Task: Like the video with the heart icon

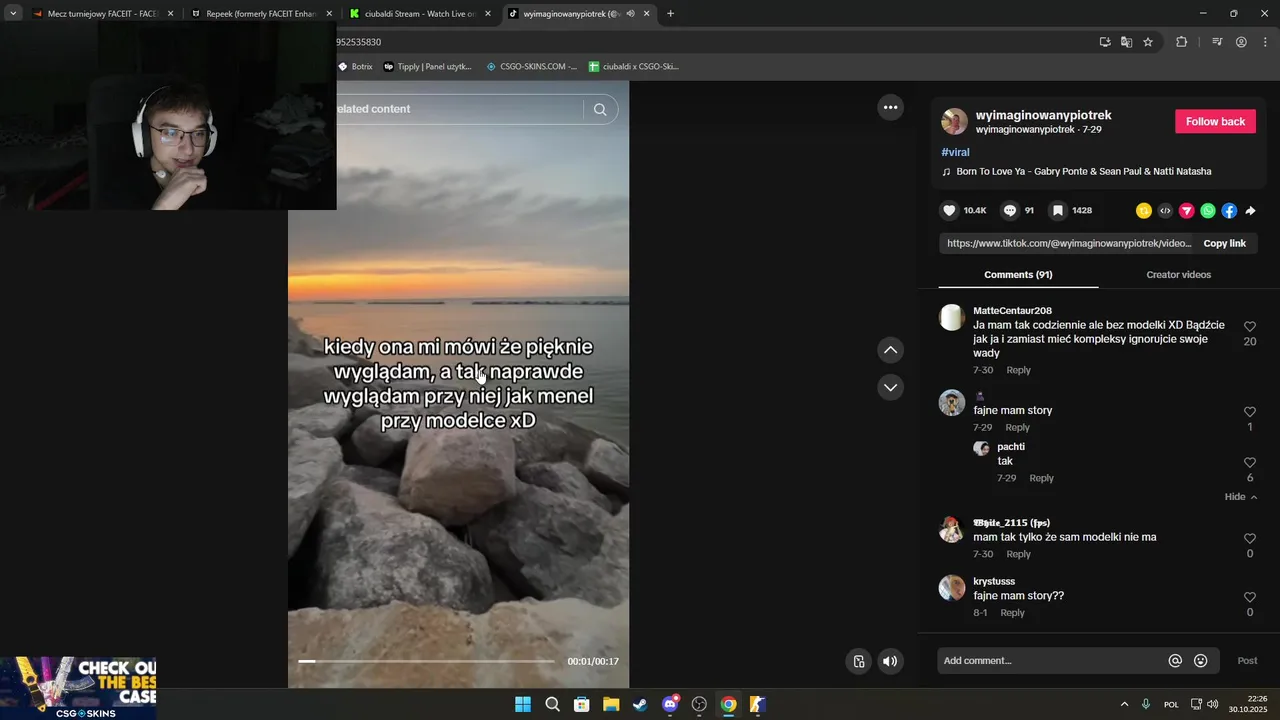Action: point(950,211)
